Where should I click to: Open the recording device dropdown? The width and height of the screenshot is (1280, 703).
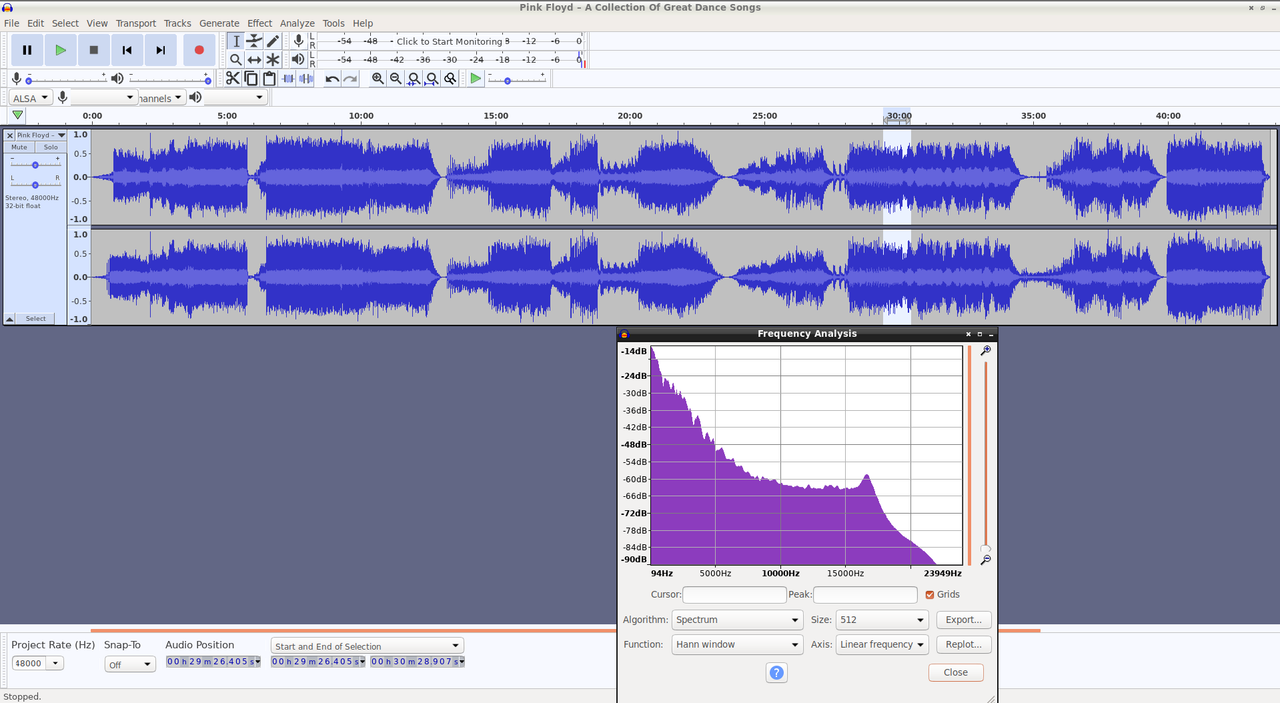[x=104, y=98]
